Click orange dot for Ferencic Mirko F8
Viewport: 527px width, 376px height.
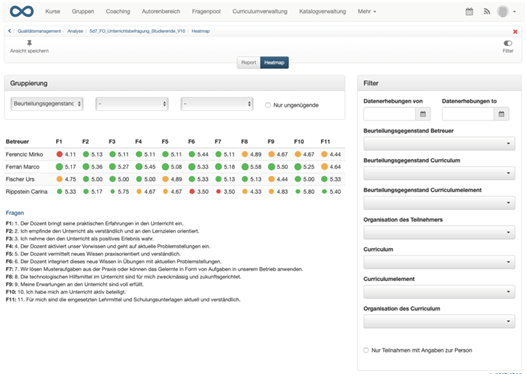pyautogui.click(x=245, y=154)
